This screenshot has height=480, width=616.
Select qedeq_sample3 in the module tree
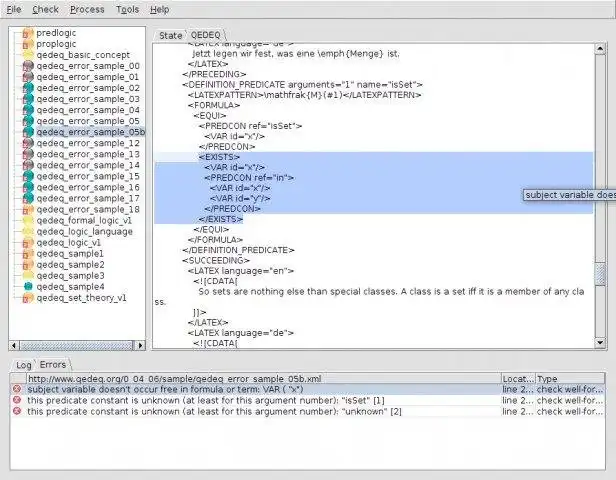pyautogui.click(x=70, y=275)
